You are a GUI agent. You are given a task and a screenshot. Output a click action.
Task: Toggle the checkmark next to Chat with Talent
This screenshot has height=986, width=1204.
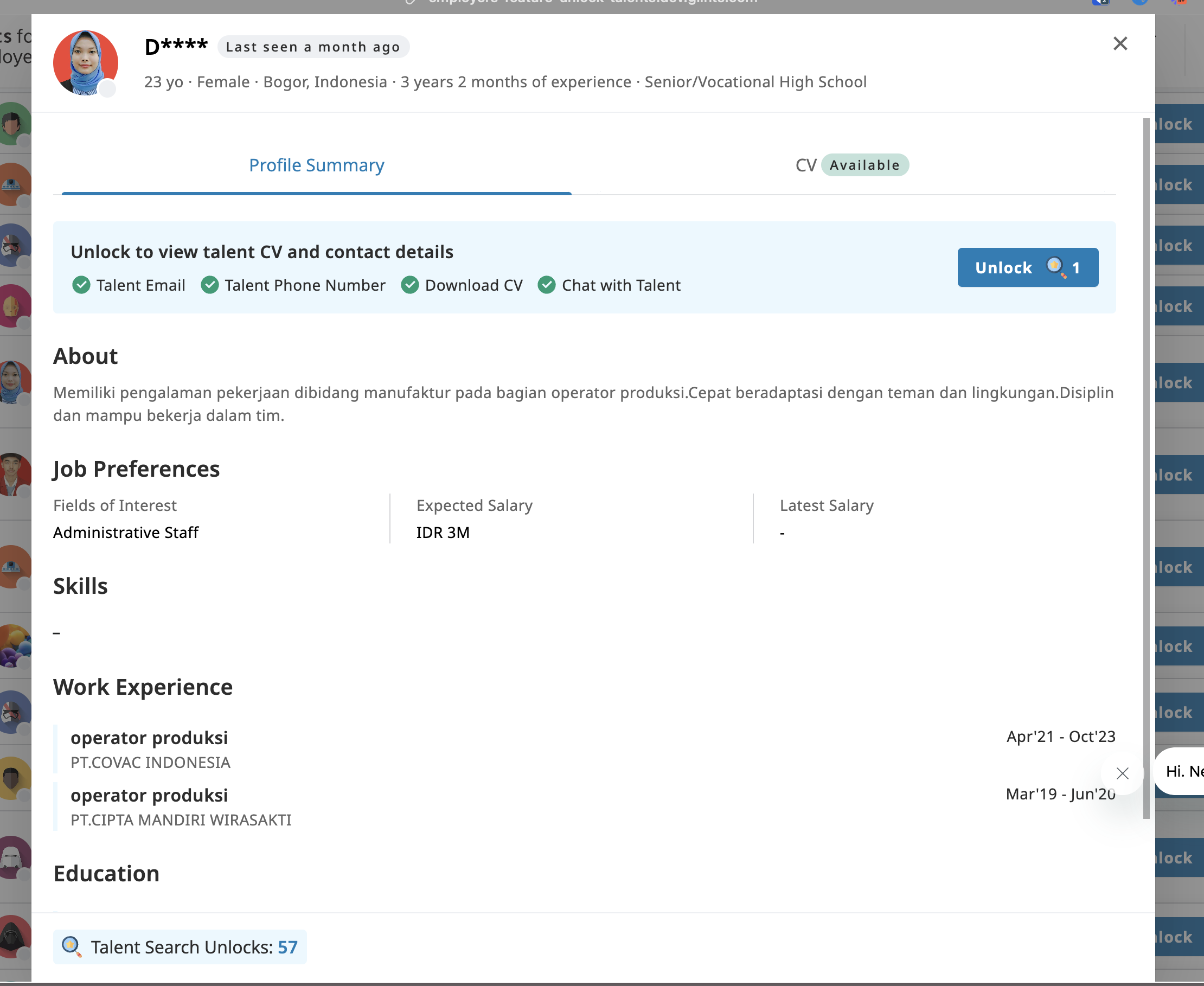coord(547,285)
